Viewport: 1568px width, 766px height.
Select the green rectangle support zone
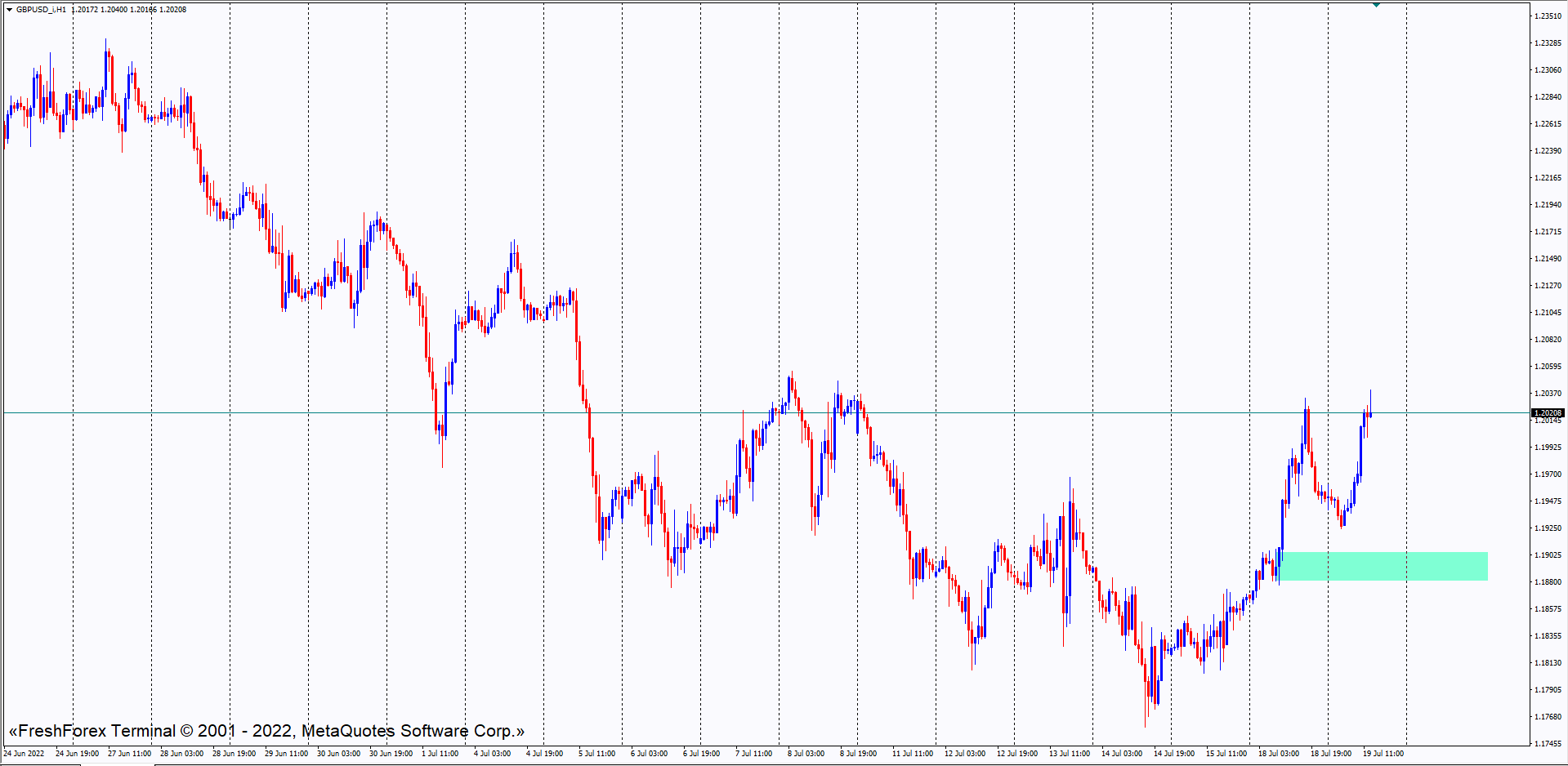pyautogui.click(x=1383, y=566)
